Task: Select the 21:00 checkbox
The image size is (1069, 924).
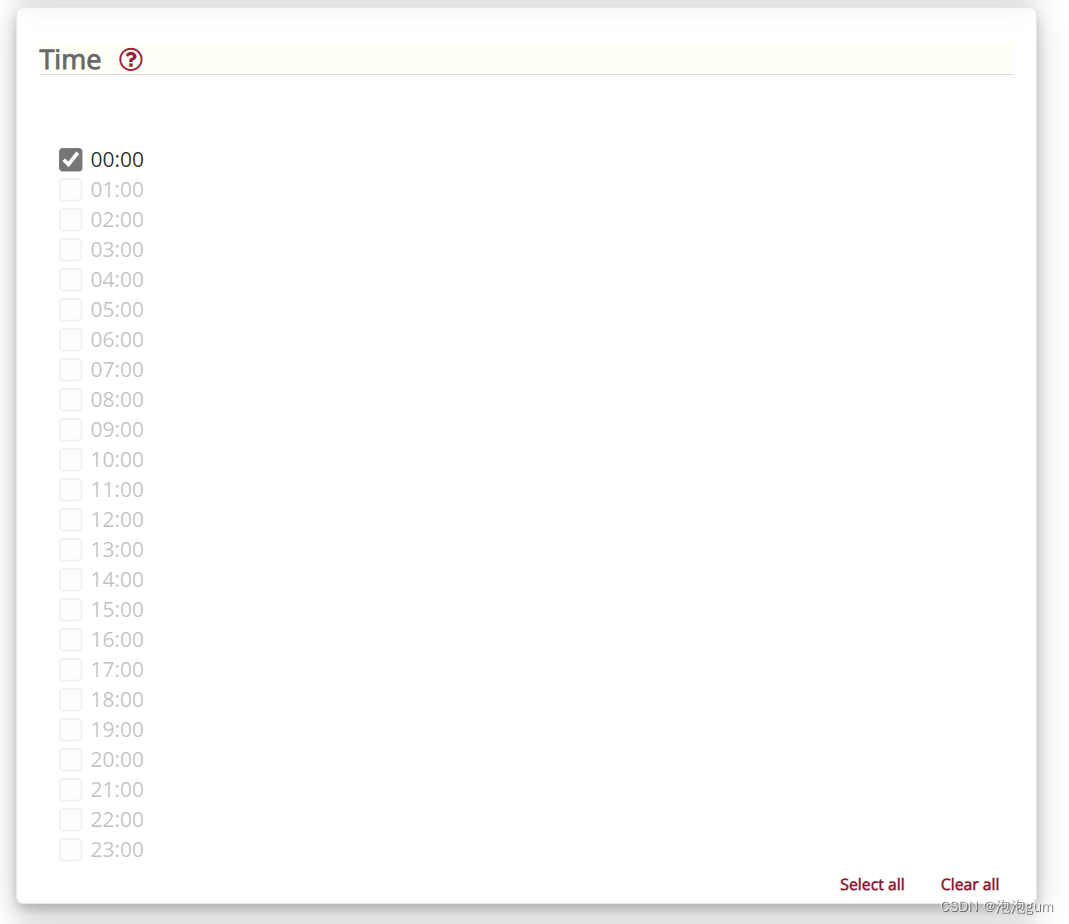Action: [x=71, y=790]
